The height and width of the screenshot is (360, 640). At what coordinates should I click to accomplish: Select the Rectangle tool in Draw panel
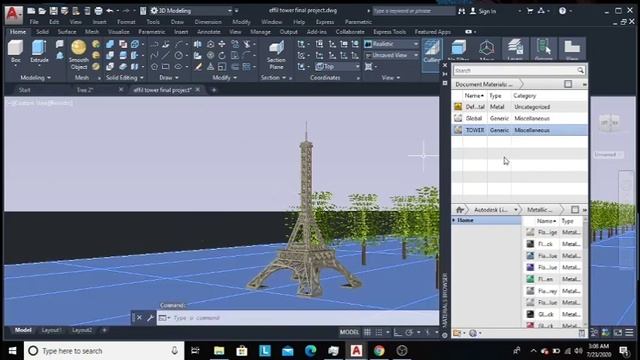[166, 67]
